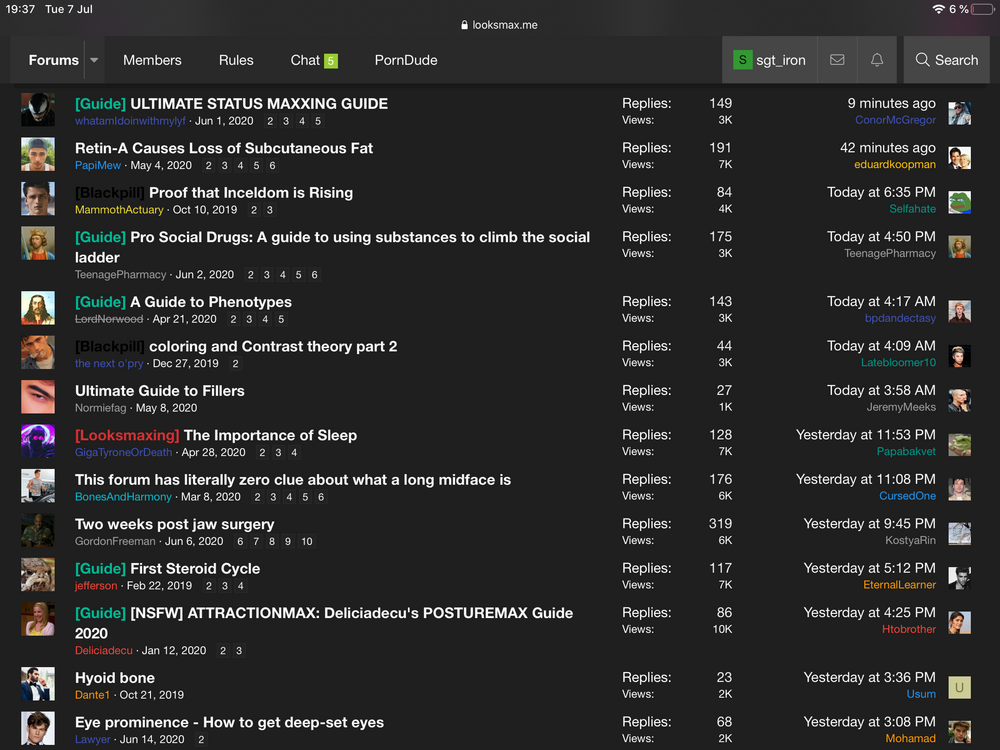1000x750 pixels.
Task: Click TeenagePharmacy thread-starter avatar
Action: [x=38, y=243]
